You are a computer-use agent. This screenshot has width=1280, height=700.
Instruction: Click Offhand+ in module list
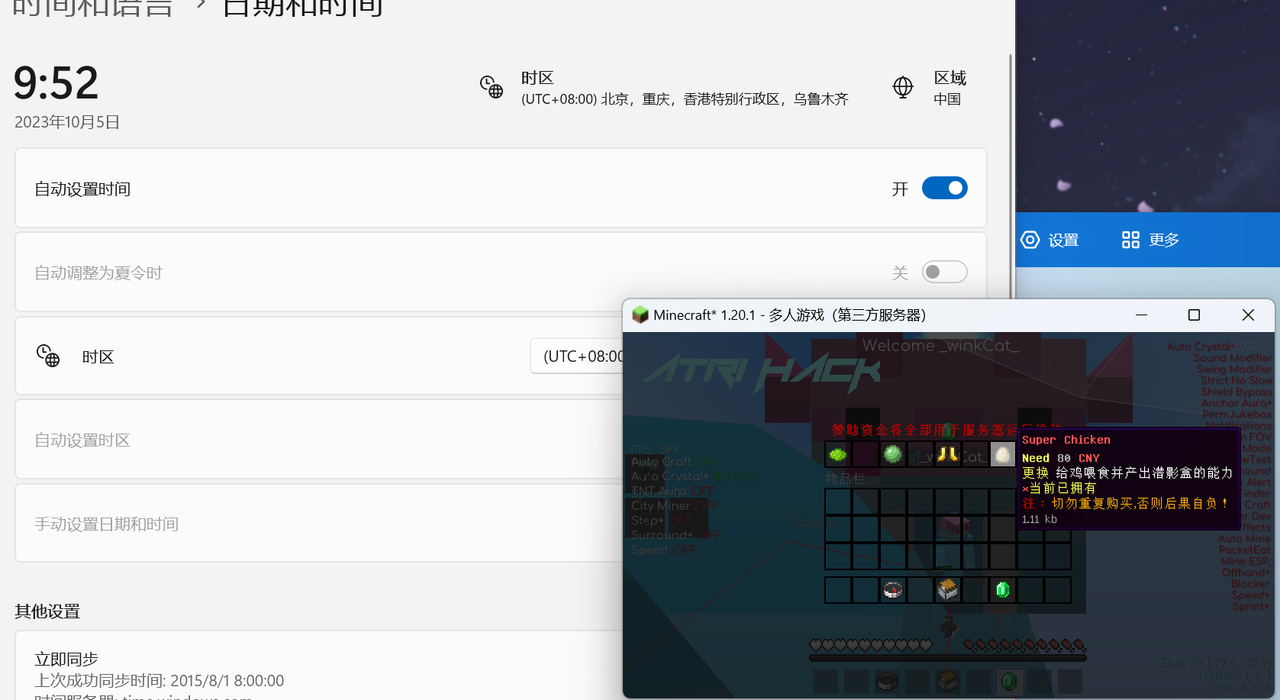point(1246,573)
